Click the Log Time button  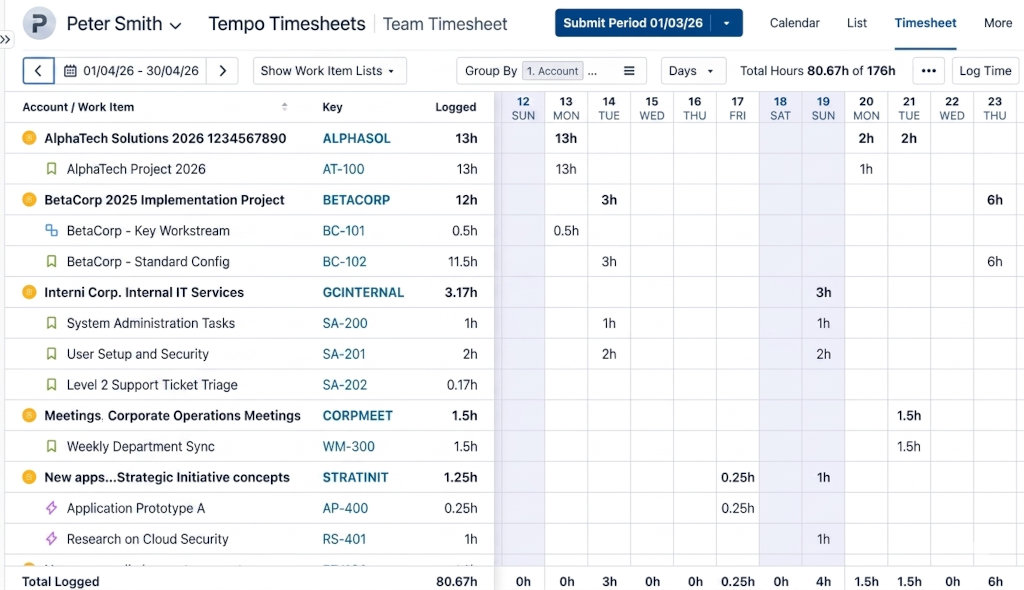click(x=985, y=71)
